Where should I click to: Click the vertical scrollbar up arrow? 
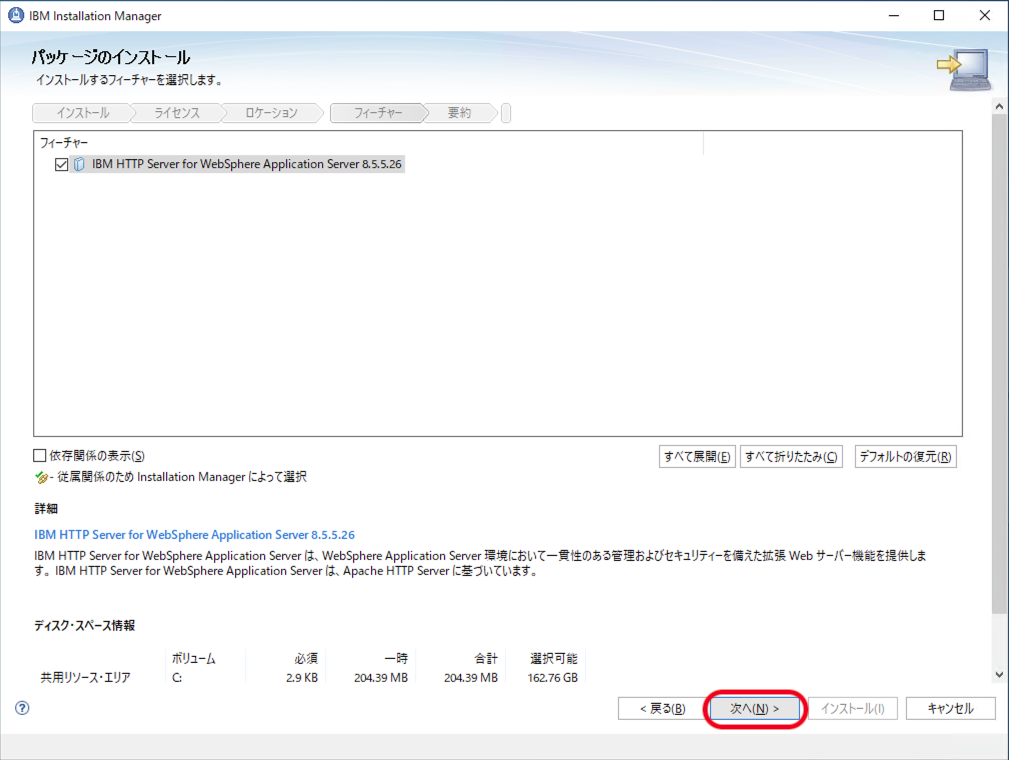[999, 107]
